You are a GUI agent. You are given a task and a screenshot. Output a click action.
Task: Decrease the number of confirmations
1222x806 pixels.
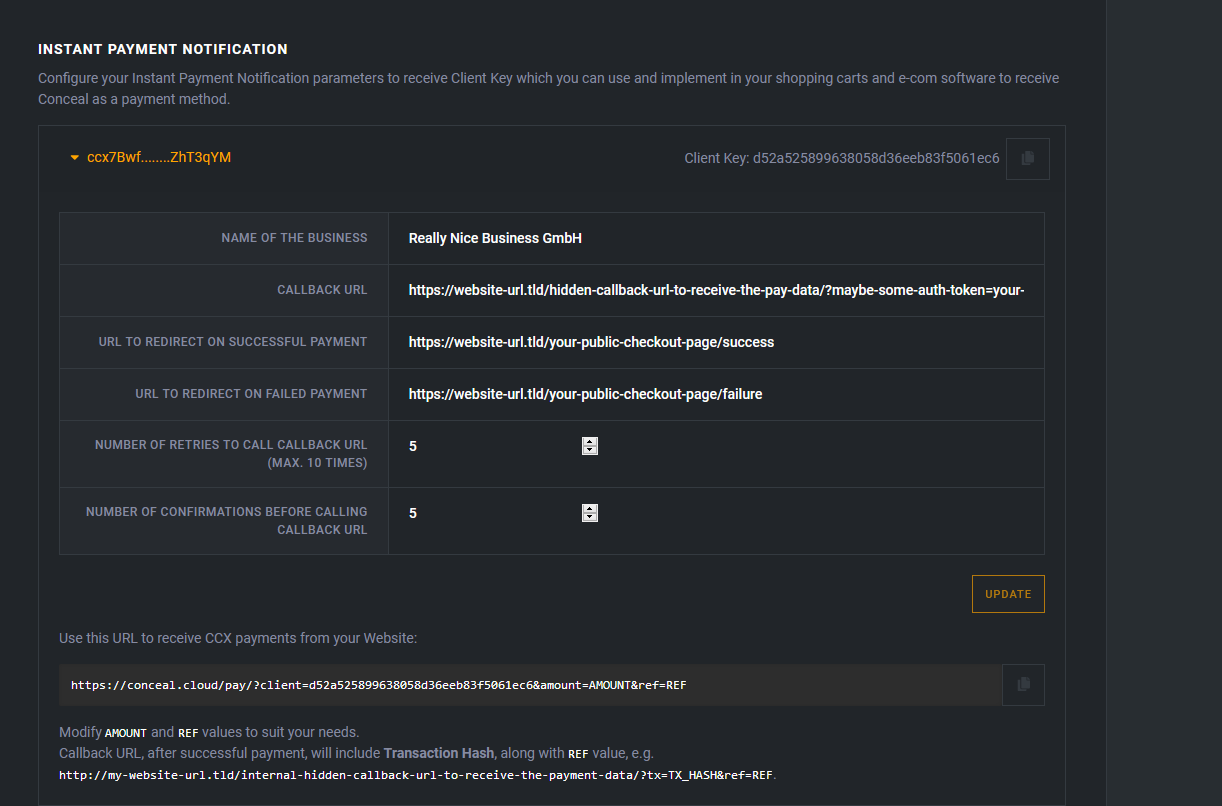(590, 518)
